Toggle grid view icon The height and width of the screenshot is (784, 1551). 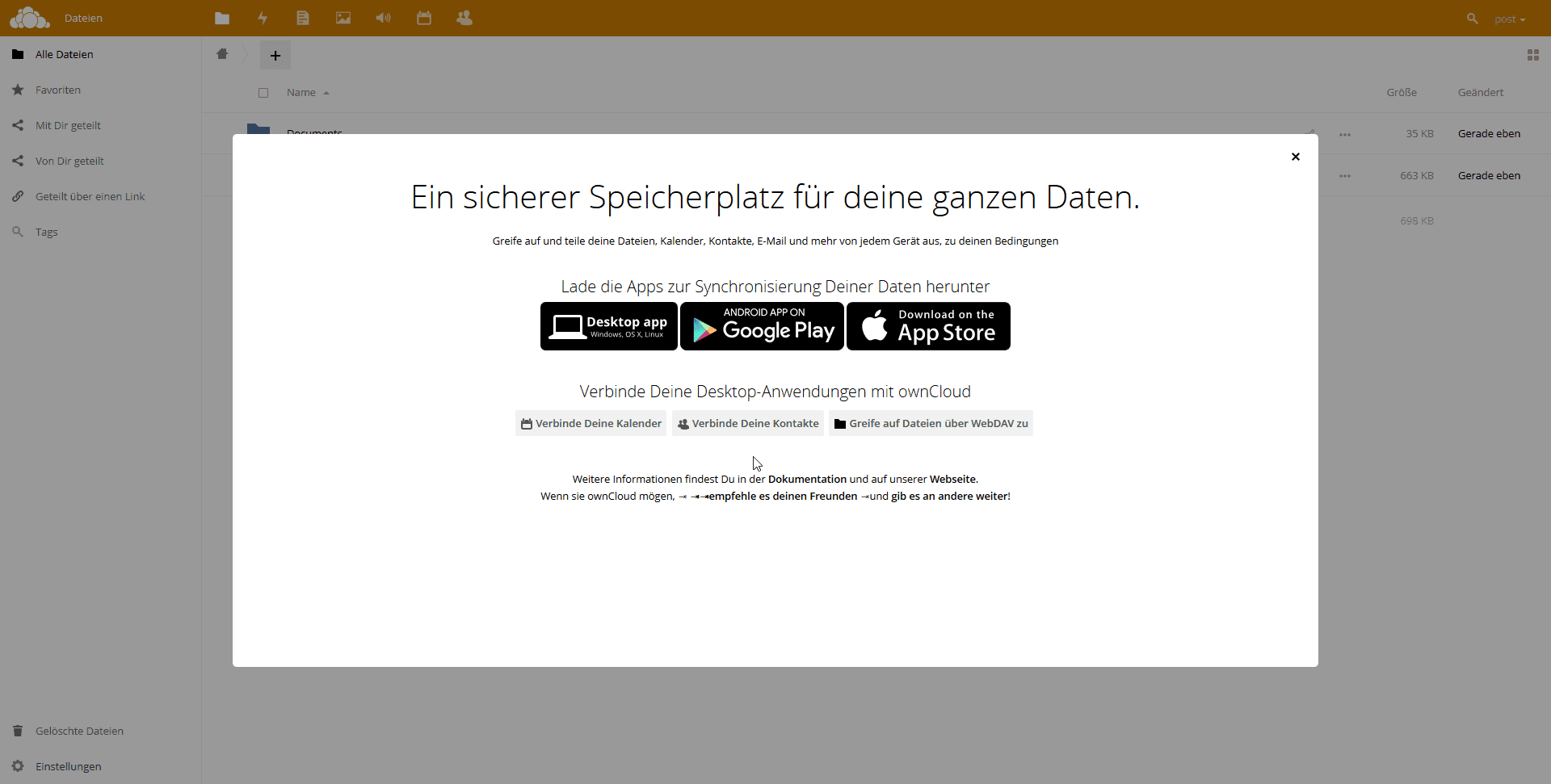click(1532, 55)
